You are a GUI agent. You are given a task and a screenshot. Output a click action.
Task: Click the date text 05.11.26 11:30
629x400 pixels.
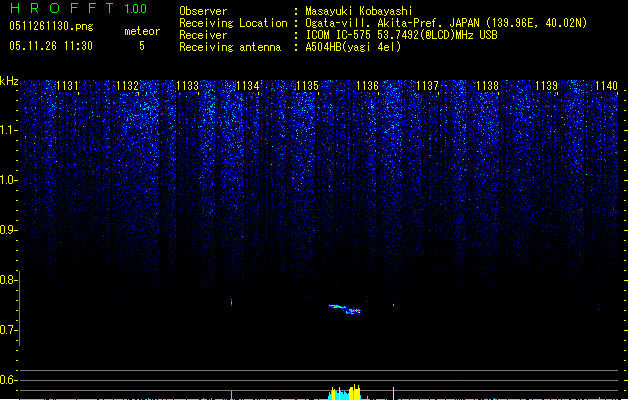tap(51, 46)
